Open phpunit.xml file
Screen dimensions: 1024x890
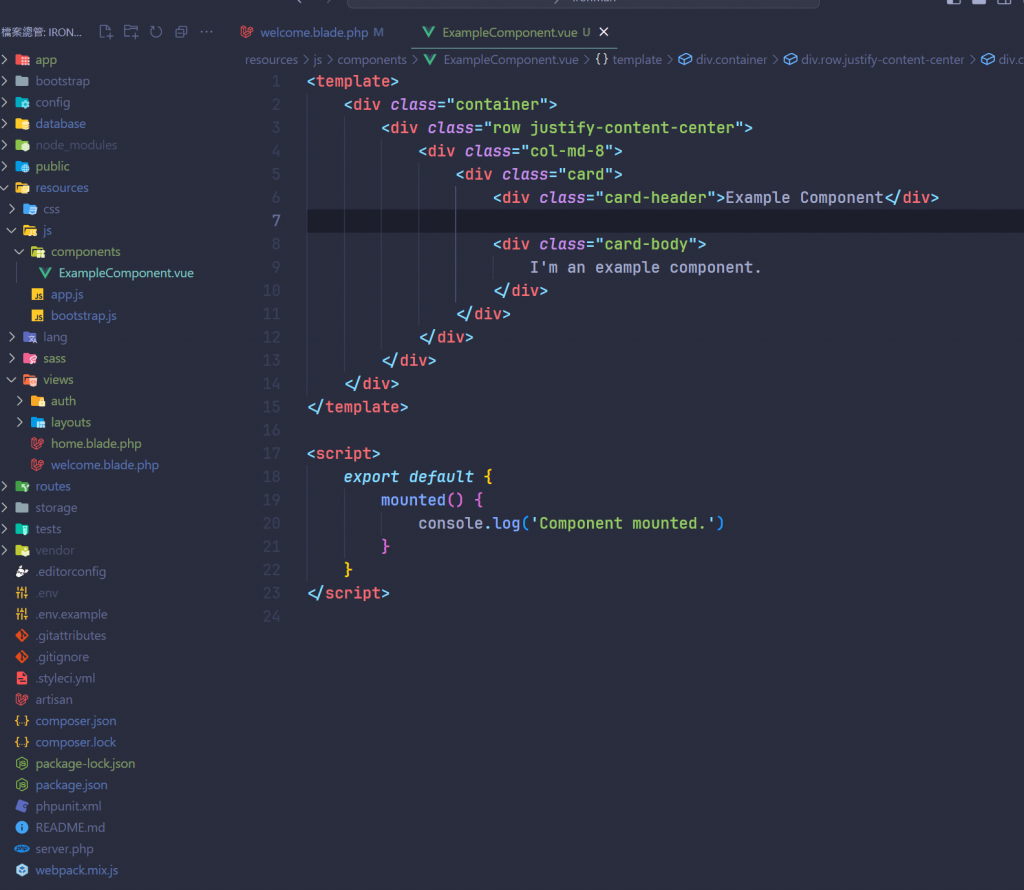(68, 806)
